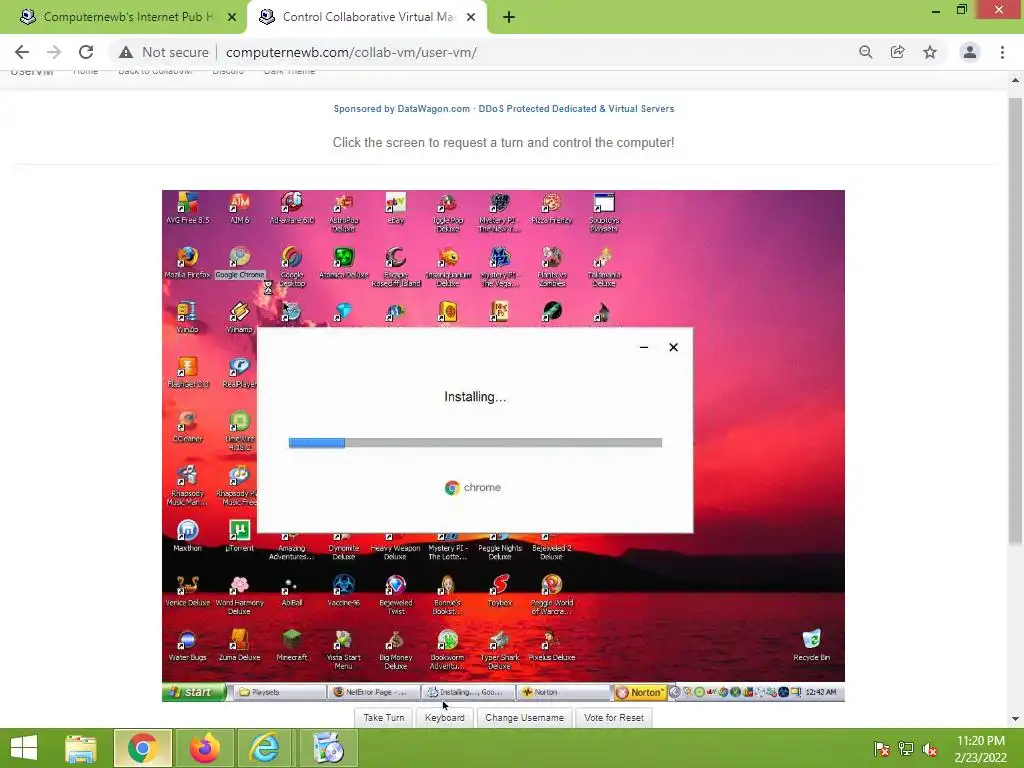Switch to Computernewb's Internet Pub tab

pyautogui.click(x=128, y=17)
